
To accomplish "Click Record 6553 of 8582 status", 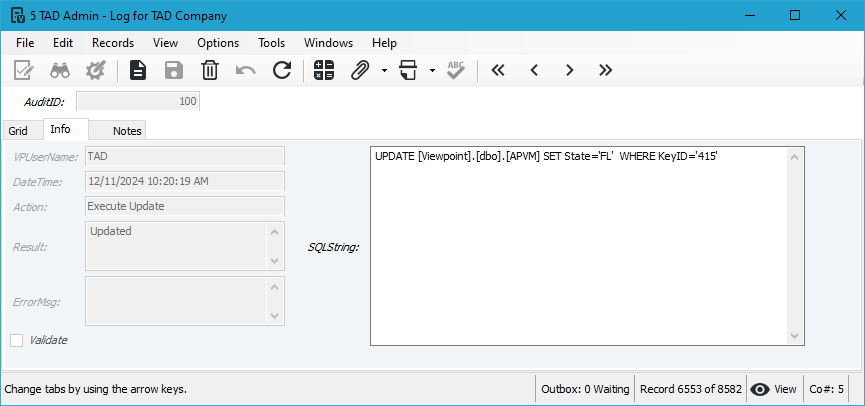I will (691, 389).
